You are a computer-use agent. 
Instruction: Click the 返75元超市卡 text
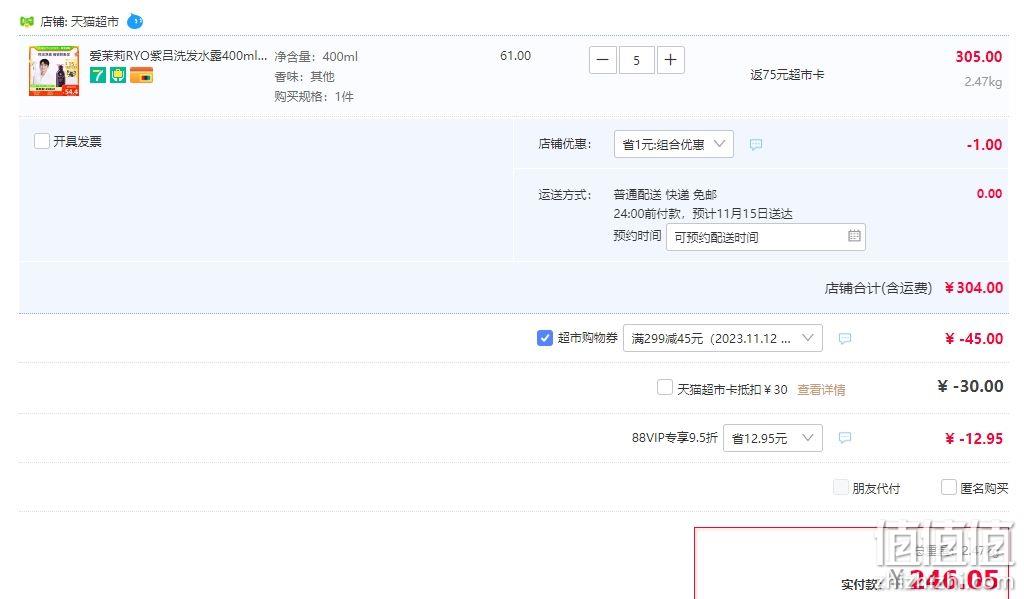(787, 74)
